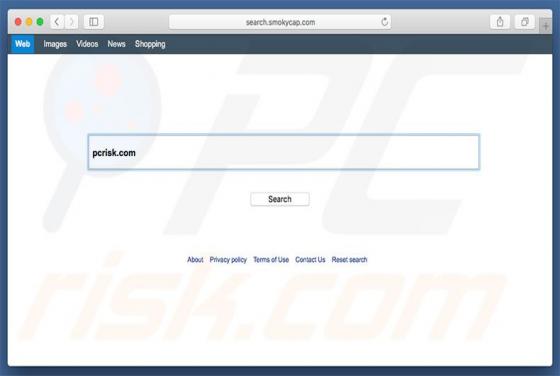Screen dimensions: 560x376
Task: Go back with Safari's back arrow
Action: (x=57, y=22)
